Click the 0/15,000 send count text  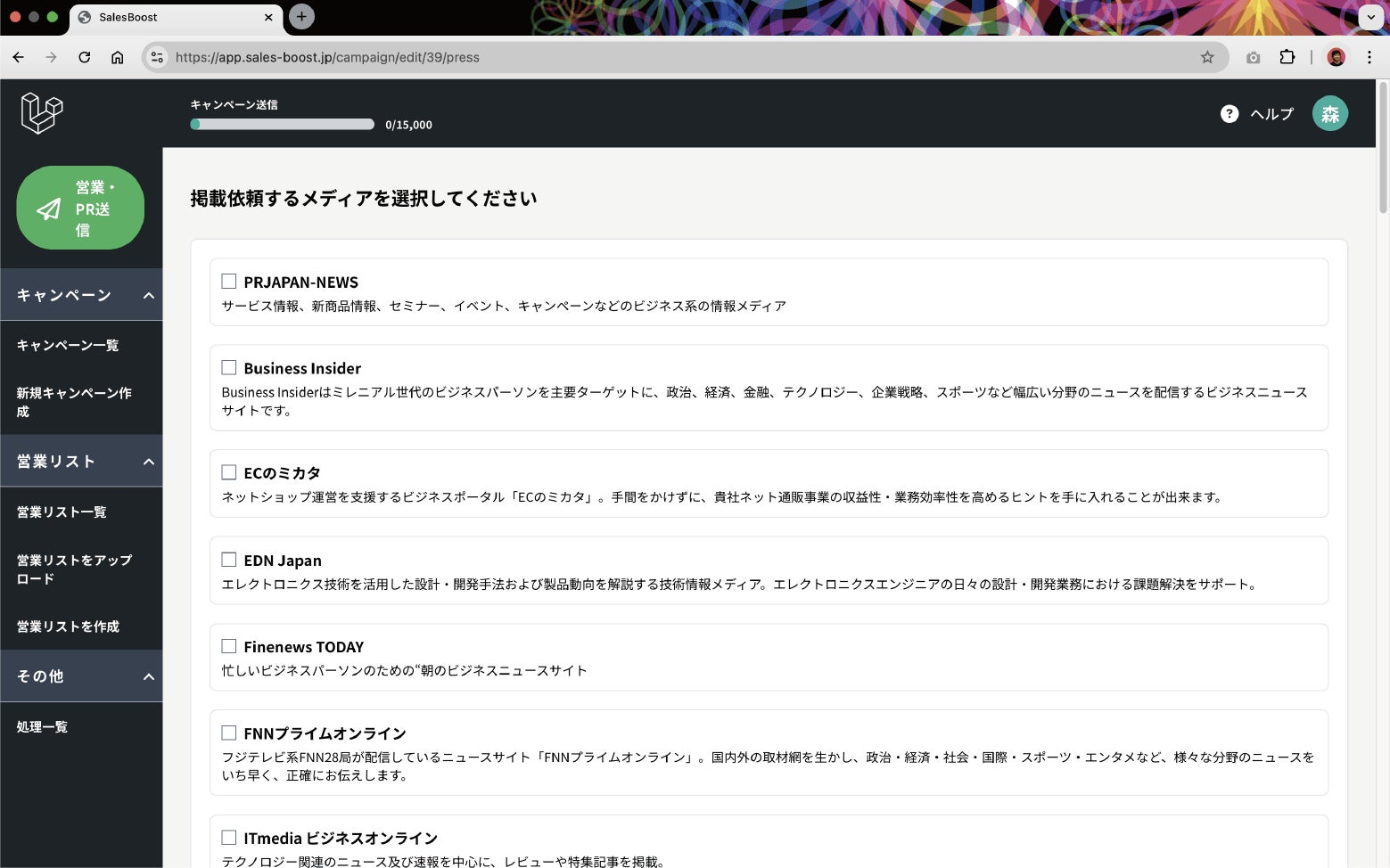coord(408,125)
